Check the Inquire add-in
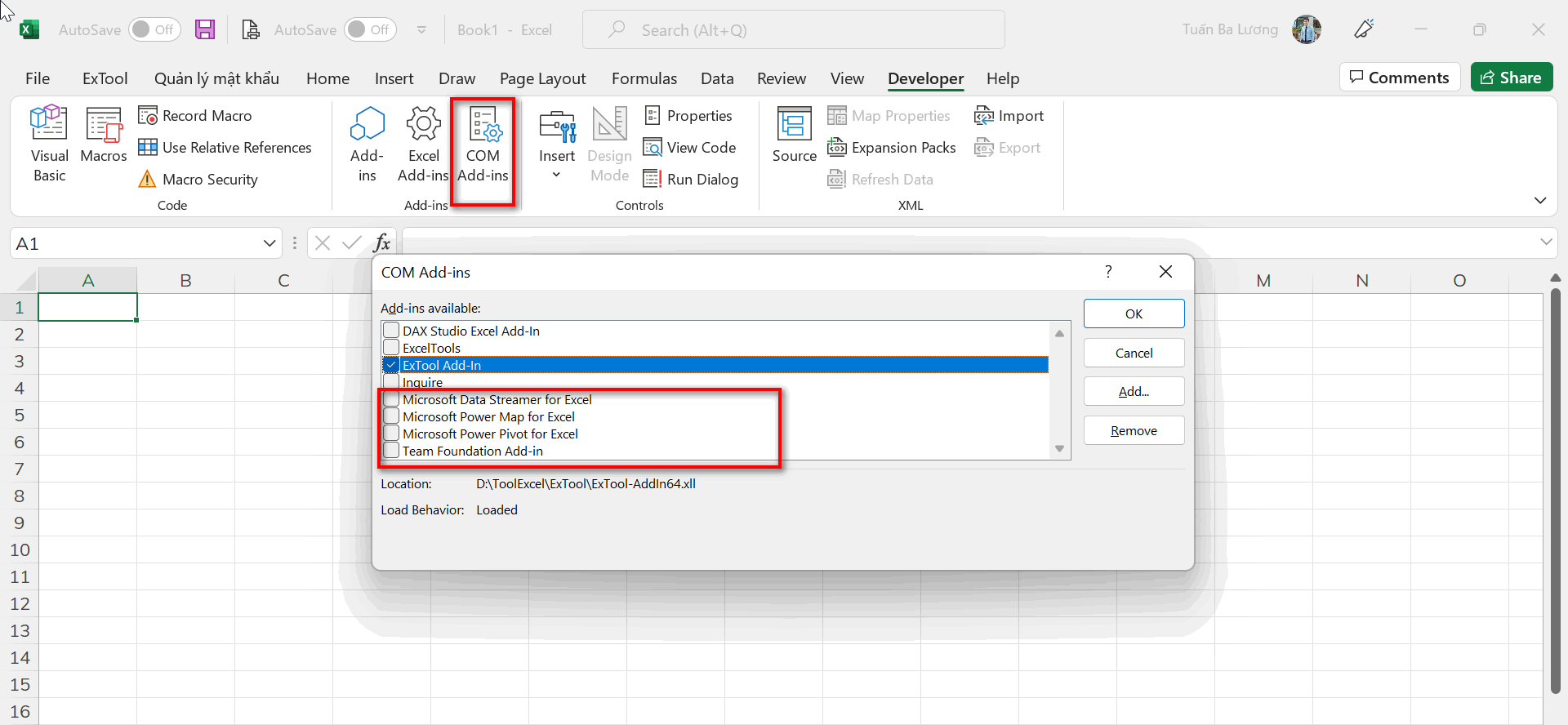This screenshot has width=1568, height=725. [x=391, y=382]
